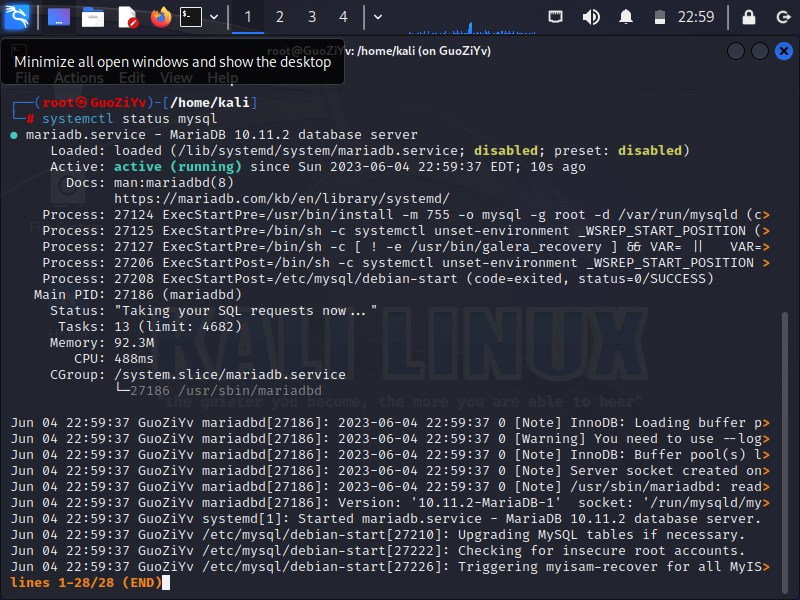Launch Firefox from the panel

pos(161,17)
